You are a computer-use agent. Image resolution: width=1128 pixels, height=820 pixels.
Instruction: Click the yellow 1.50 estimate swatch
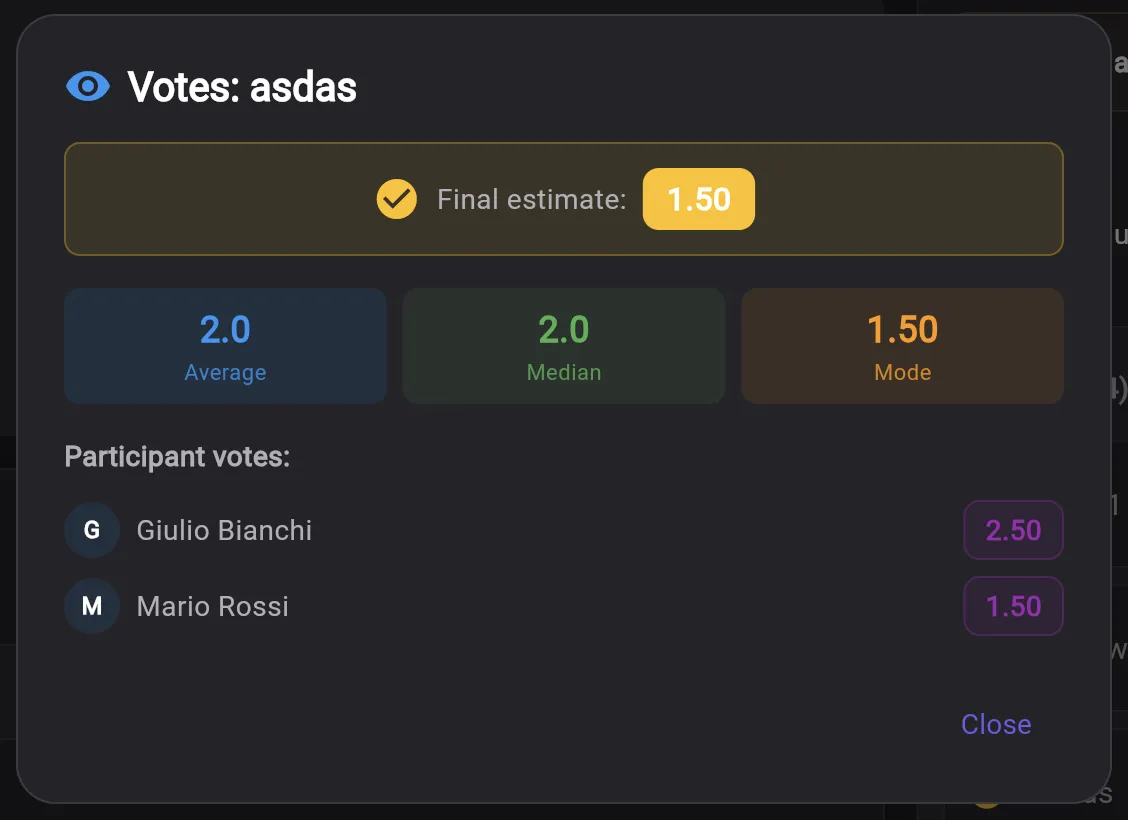point(698,199)
